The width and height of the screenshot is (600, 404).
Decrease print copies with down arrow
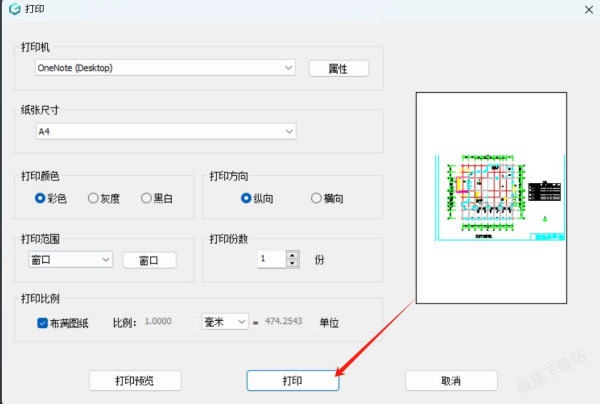pyautogui.click(x=292, y=263)
